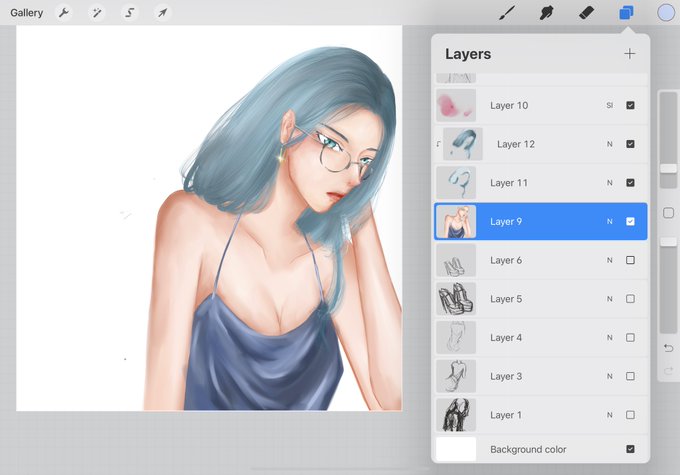The width and height of the screenshot is (680, 475).
Task: Select Layer 12 hair thumbnail
Action: 463,144
